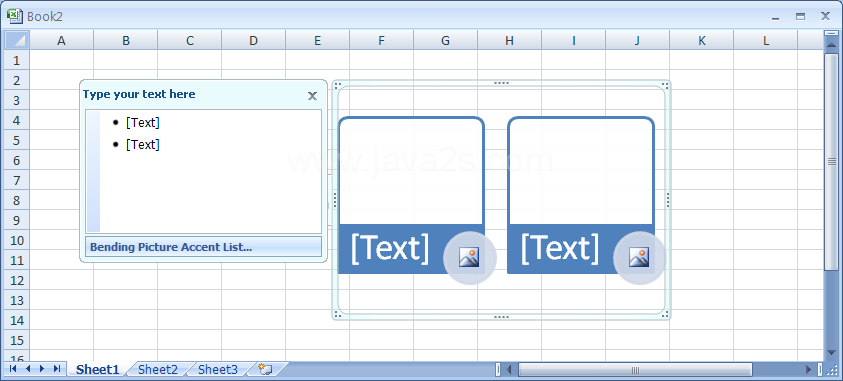The height and width of the screenshot is (381, 843).
Task: Go to previous sheet with navigation arrow
Action: coord(28,369)
